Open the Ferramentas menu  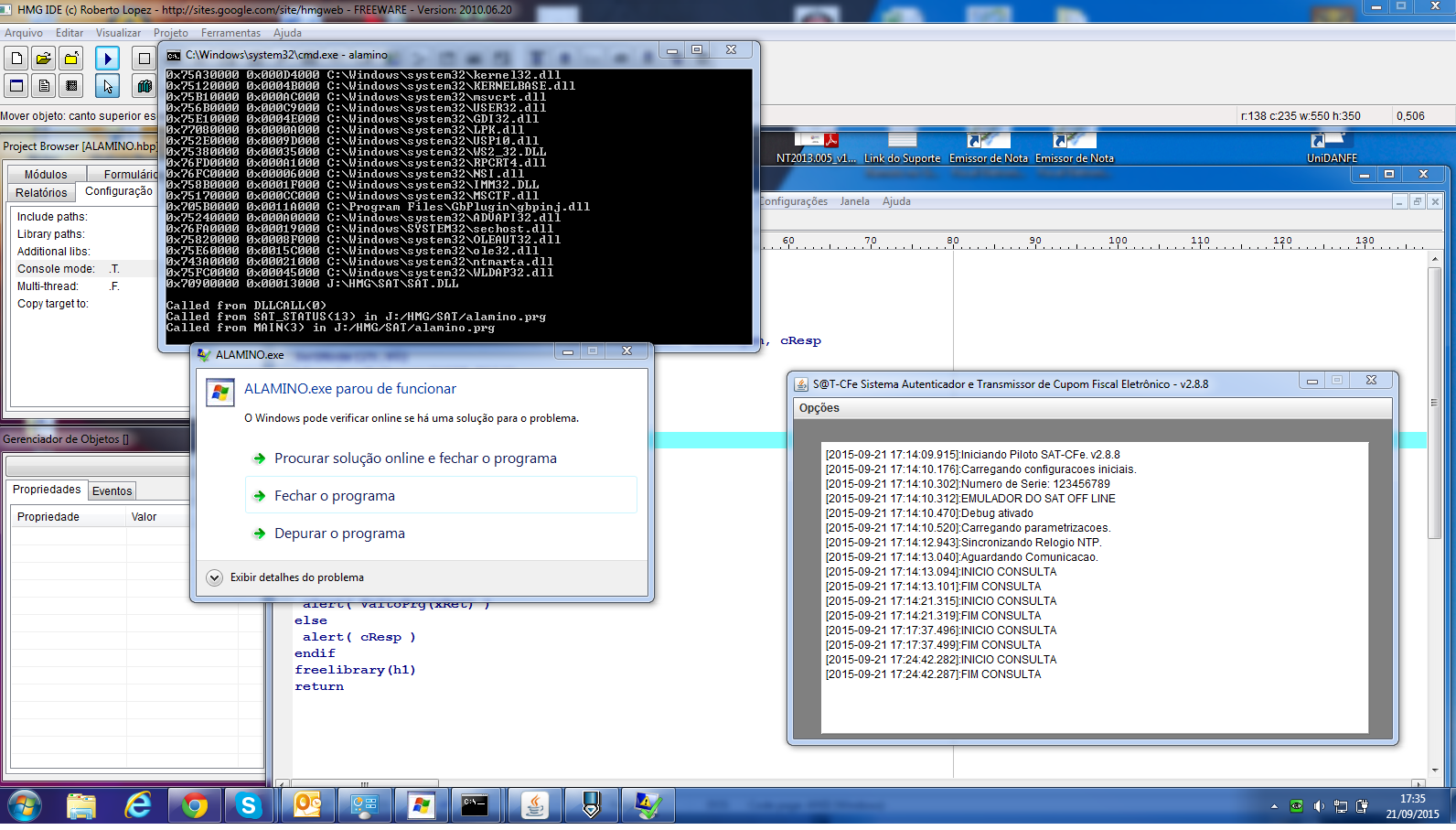click(230, 33)
